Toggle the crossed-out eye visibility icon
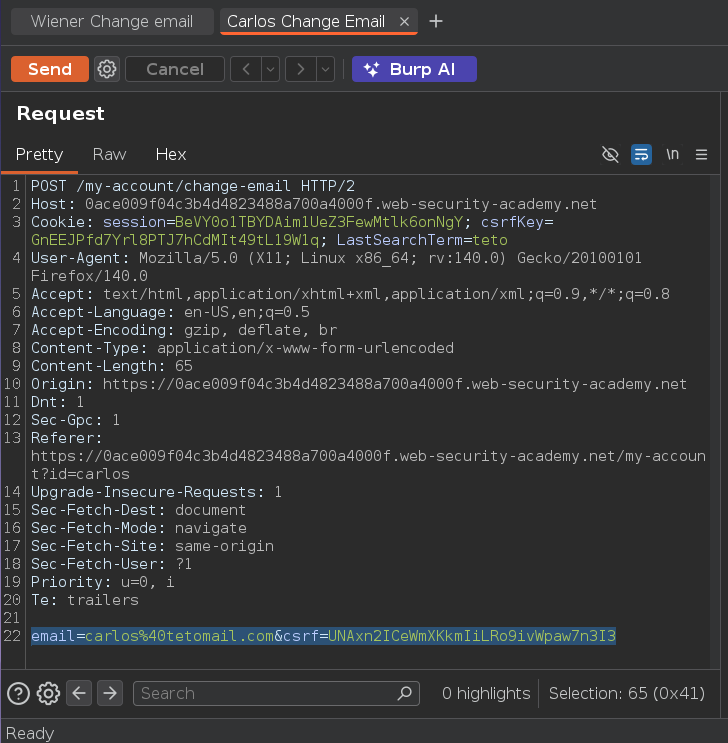 [x=610, y=154]
